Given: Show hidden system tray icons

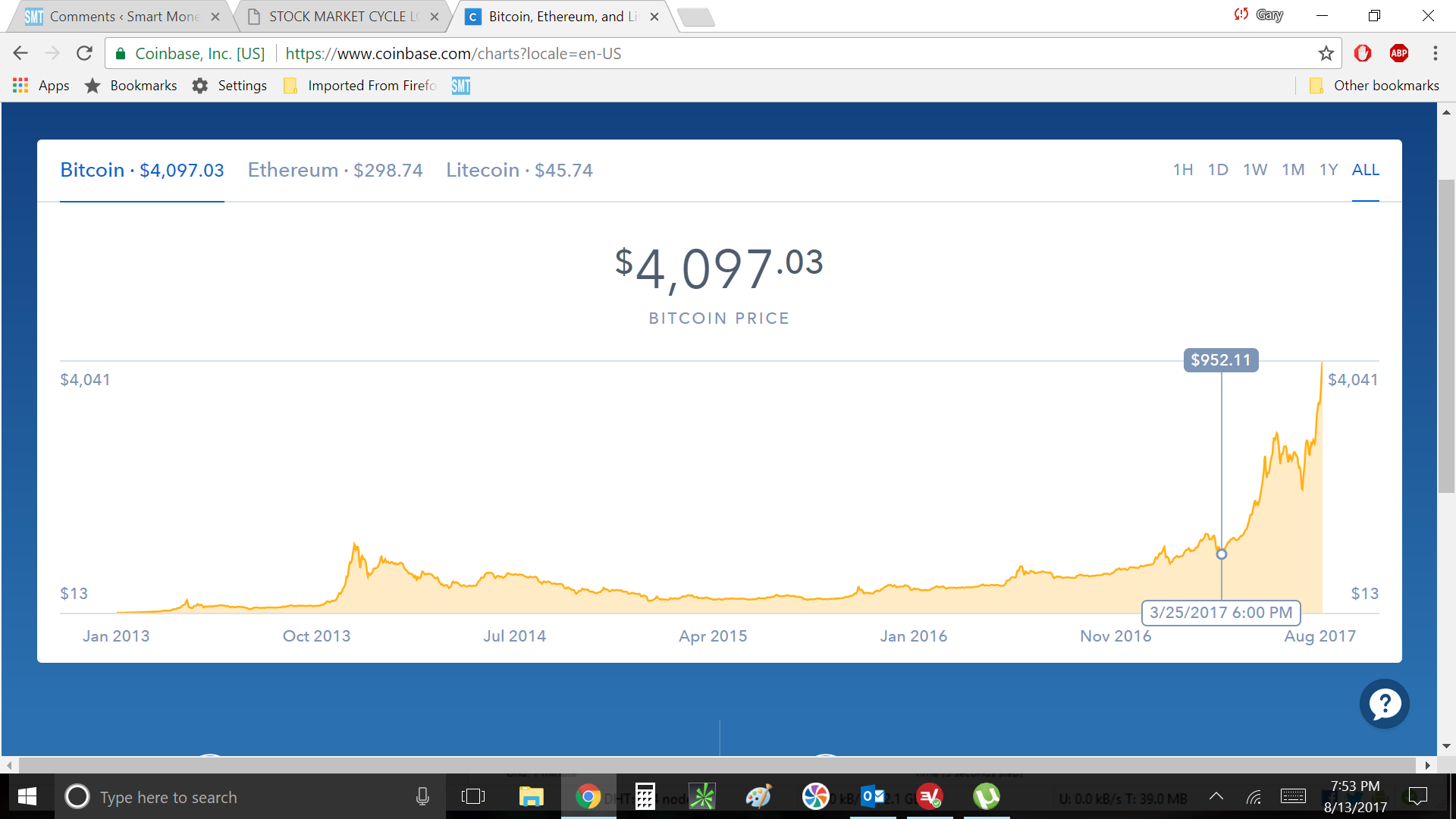Looking at the screenshot, I should pos(1216,796).
